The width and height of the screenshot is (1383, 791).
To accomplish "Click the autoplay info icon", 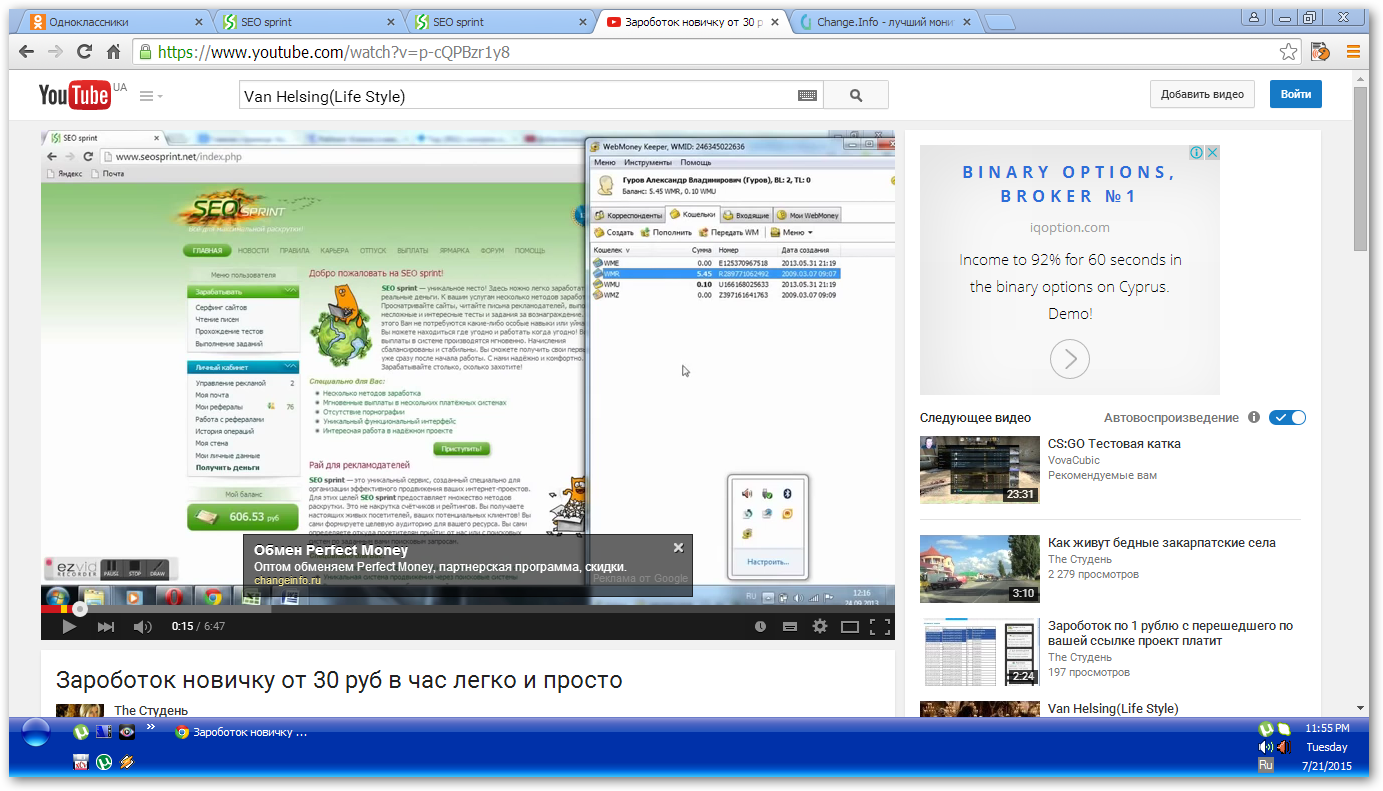I will coord(1254,418).
